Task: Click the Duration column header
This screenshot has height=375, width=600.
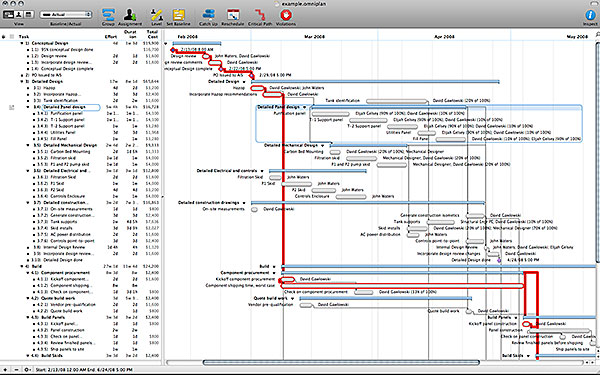Action: click(x=130, y=34)
